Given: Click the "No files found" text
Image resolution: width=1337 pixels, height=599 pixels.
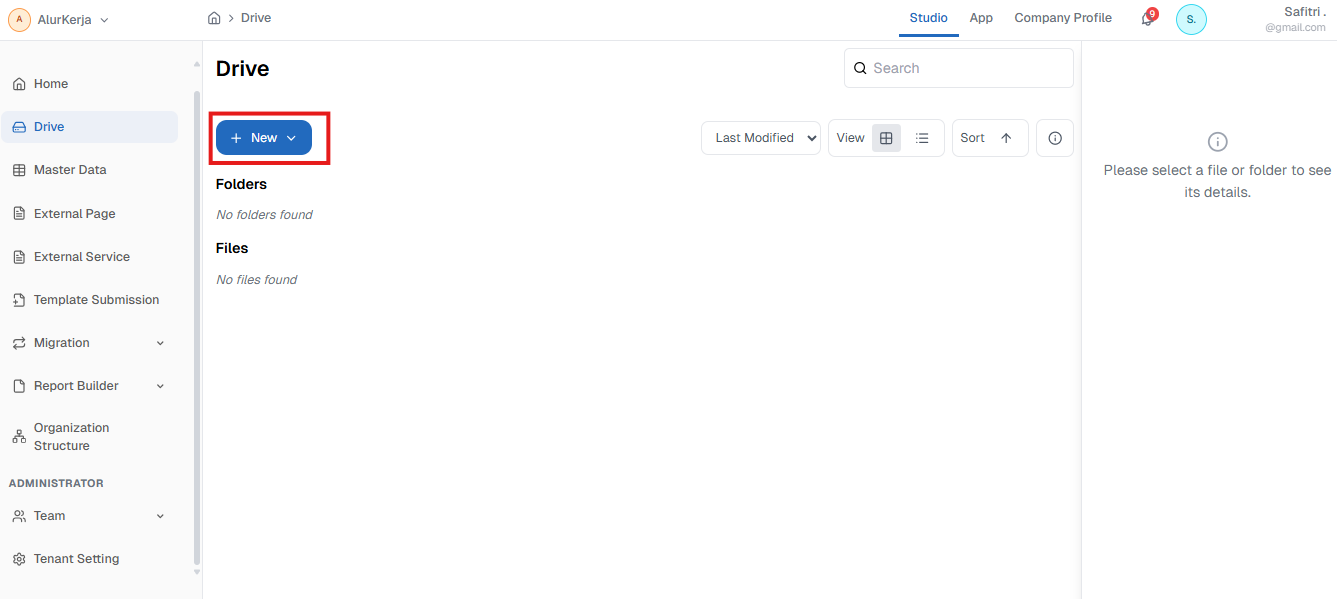Looking at the screenshot, I should click(256, 280).
